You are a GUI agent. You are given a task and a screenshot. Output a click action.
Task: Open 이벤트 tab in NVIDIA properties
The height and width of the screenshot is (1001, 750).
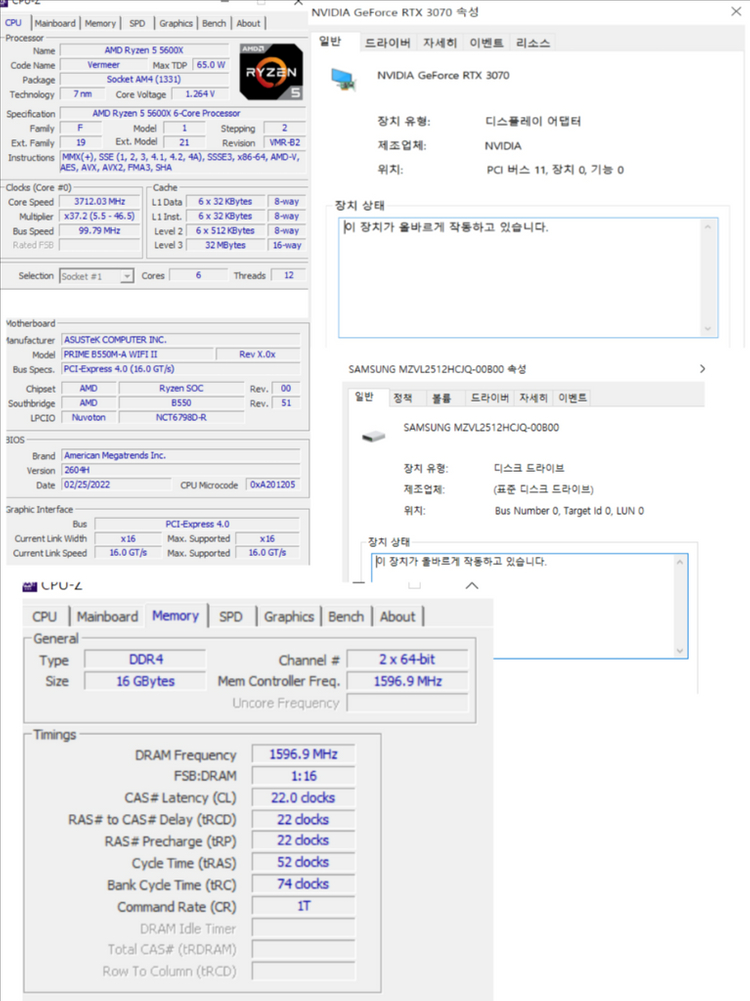pos(486,43)
